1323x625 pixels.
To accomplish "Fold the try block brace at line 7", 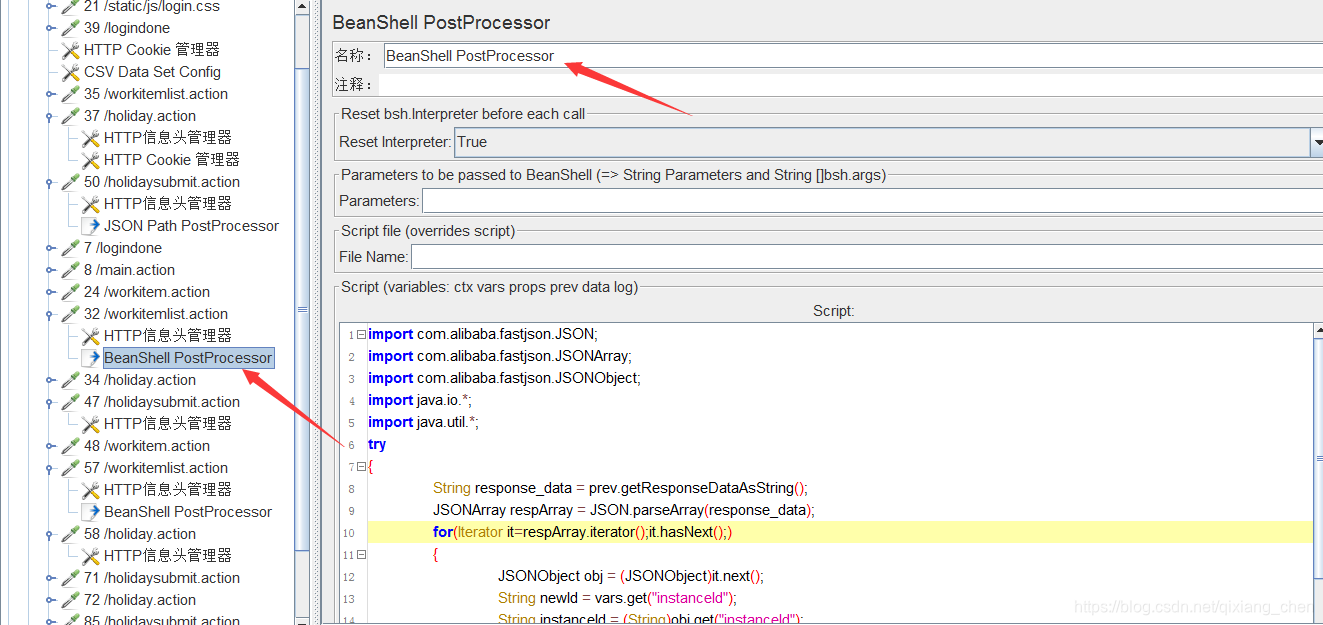I will [x=361, y=467].
